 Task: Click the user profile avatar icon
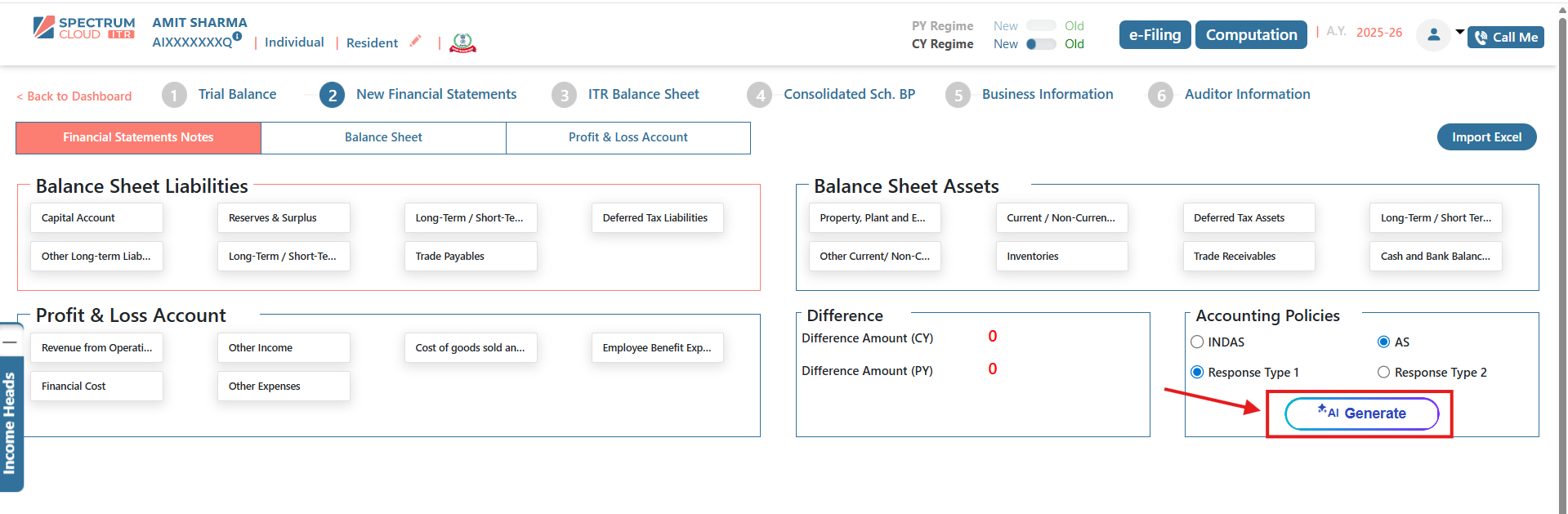click(x=1433, y=35)
